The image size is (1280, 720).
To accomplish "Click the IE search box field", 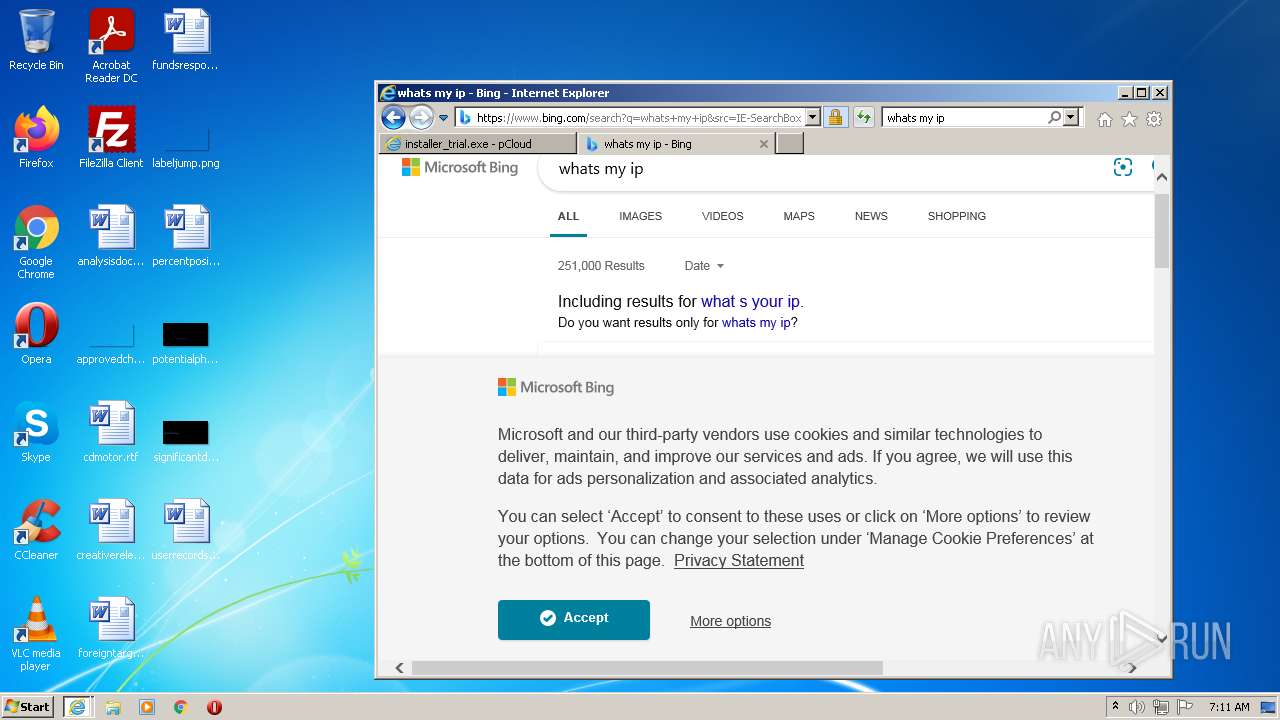I will [963, 118].
